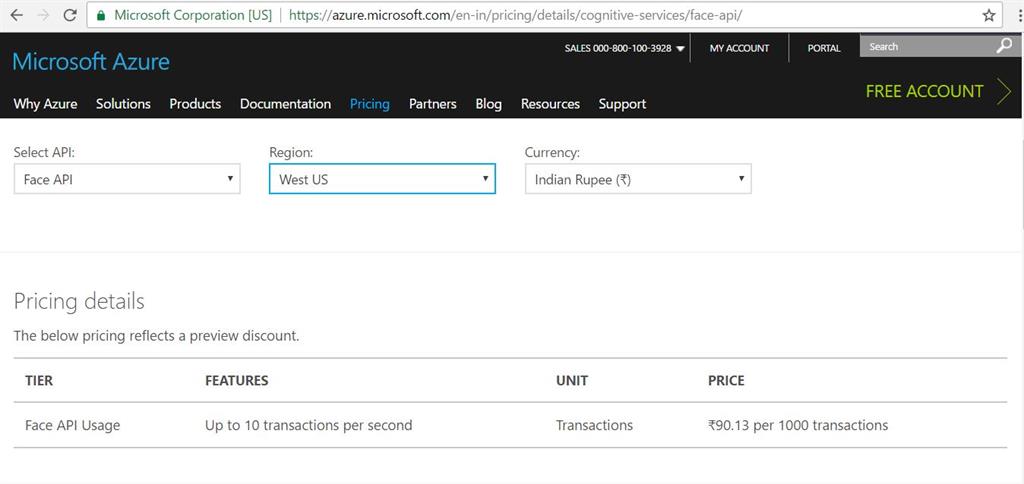The width and height of the screenshot is (1024, 484).
Task: Reload the page with refresh icon
Action: (70, 15)
